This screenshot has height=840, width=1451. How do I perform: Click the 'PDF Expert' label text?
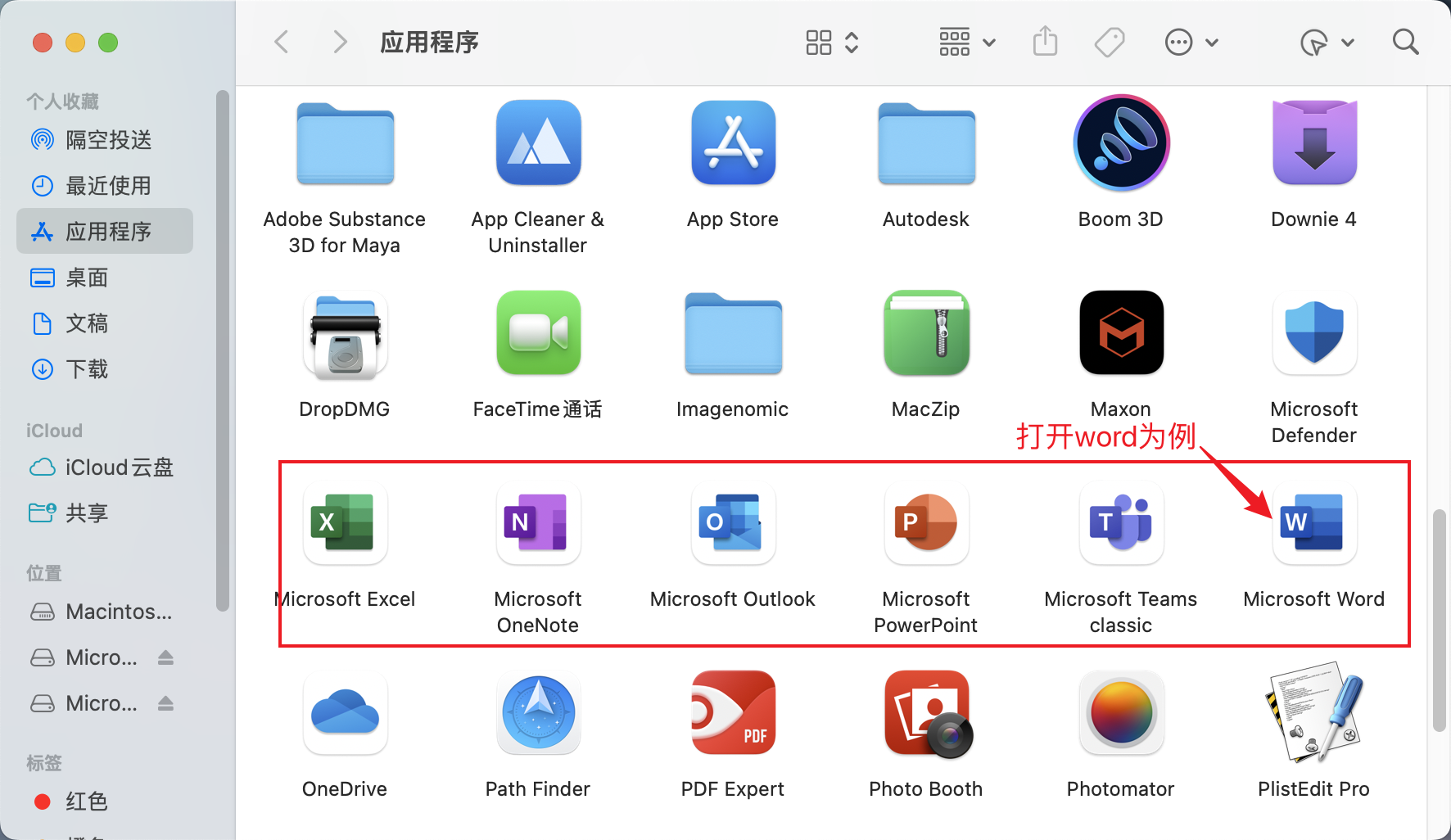[x=733, y=789]
